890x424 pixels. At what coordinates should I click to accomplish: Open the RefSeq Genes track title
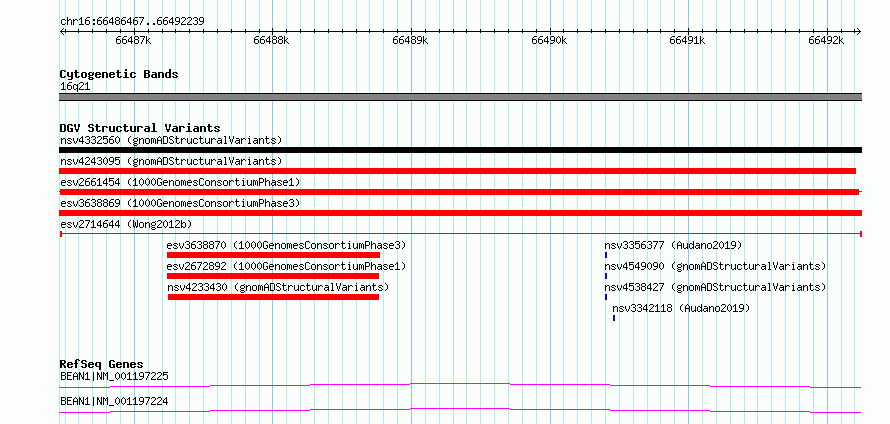click(102, 364)
